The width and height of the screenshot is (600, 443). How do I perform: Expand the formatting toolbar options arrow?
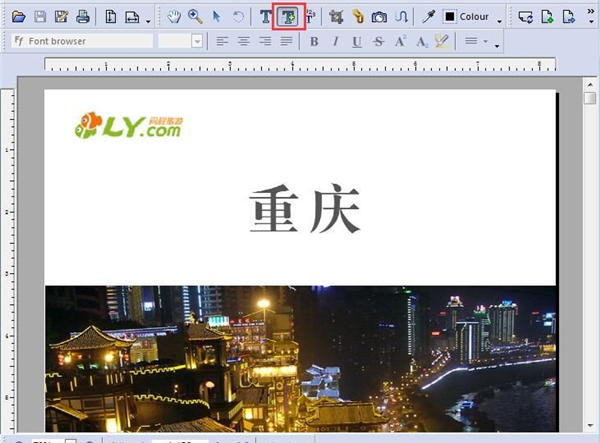click(x=497, y=46)
